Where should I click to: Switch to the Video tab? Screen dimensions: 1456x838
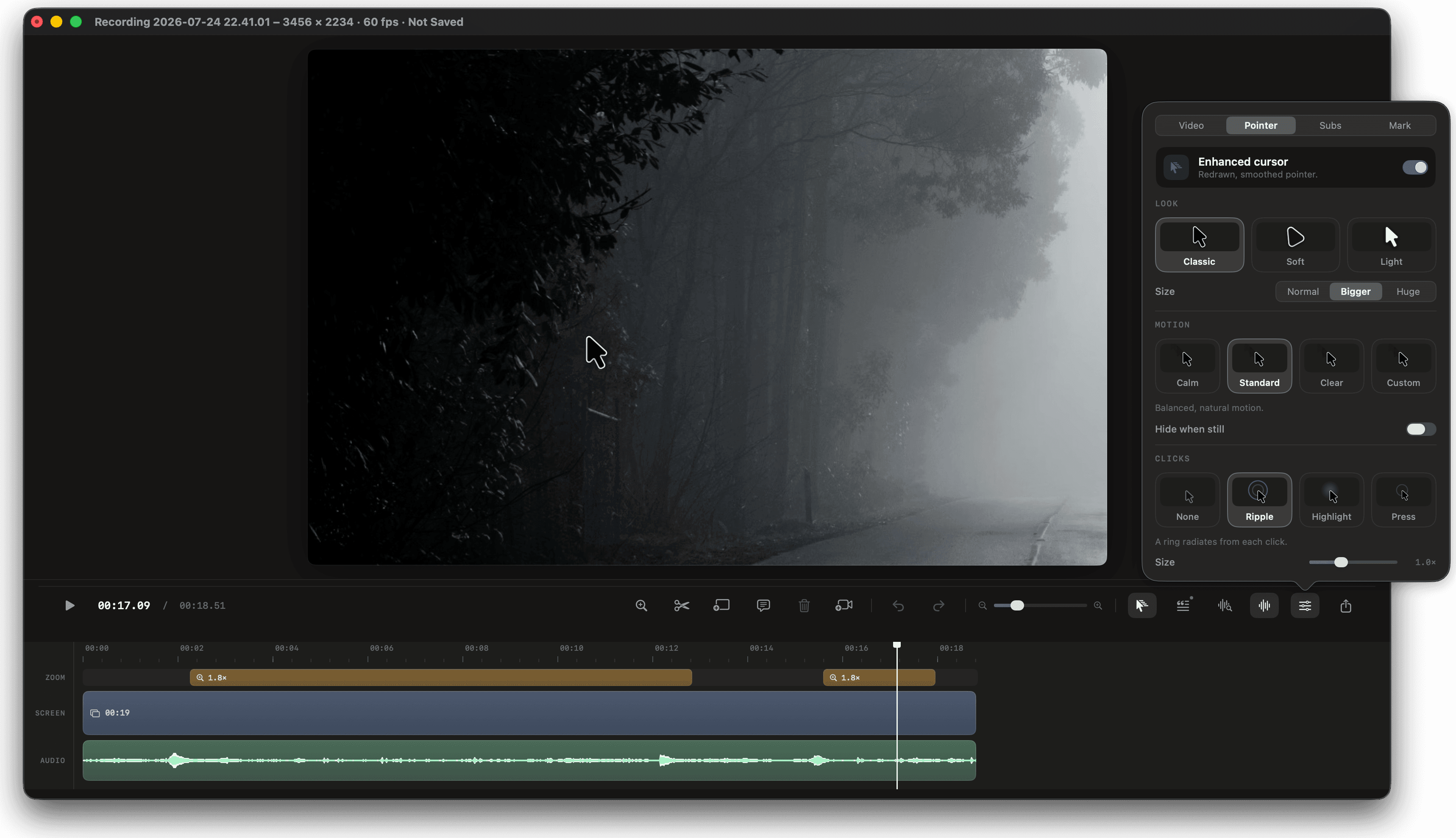pyautogui.click(x=1191, y=125)
